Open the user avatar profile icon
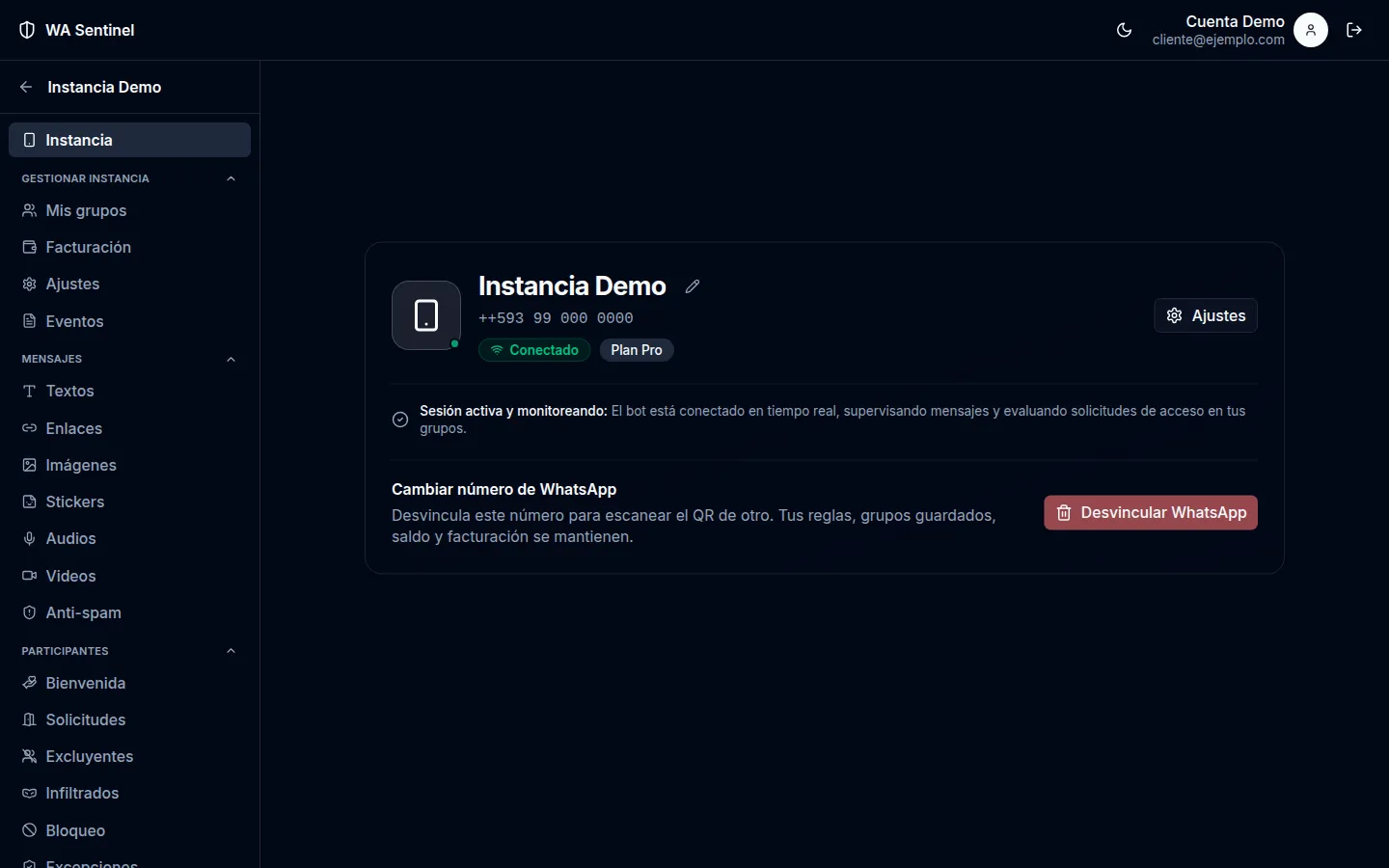Screen dimensions: 1389x868 coord(1311,30)
